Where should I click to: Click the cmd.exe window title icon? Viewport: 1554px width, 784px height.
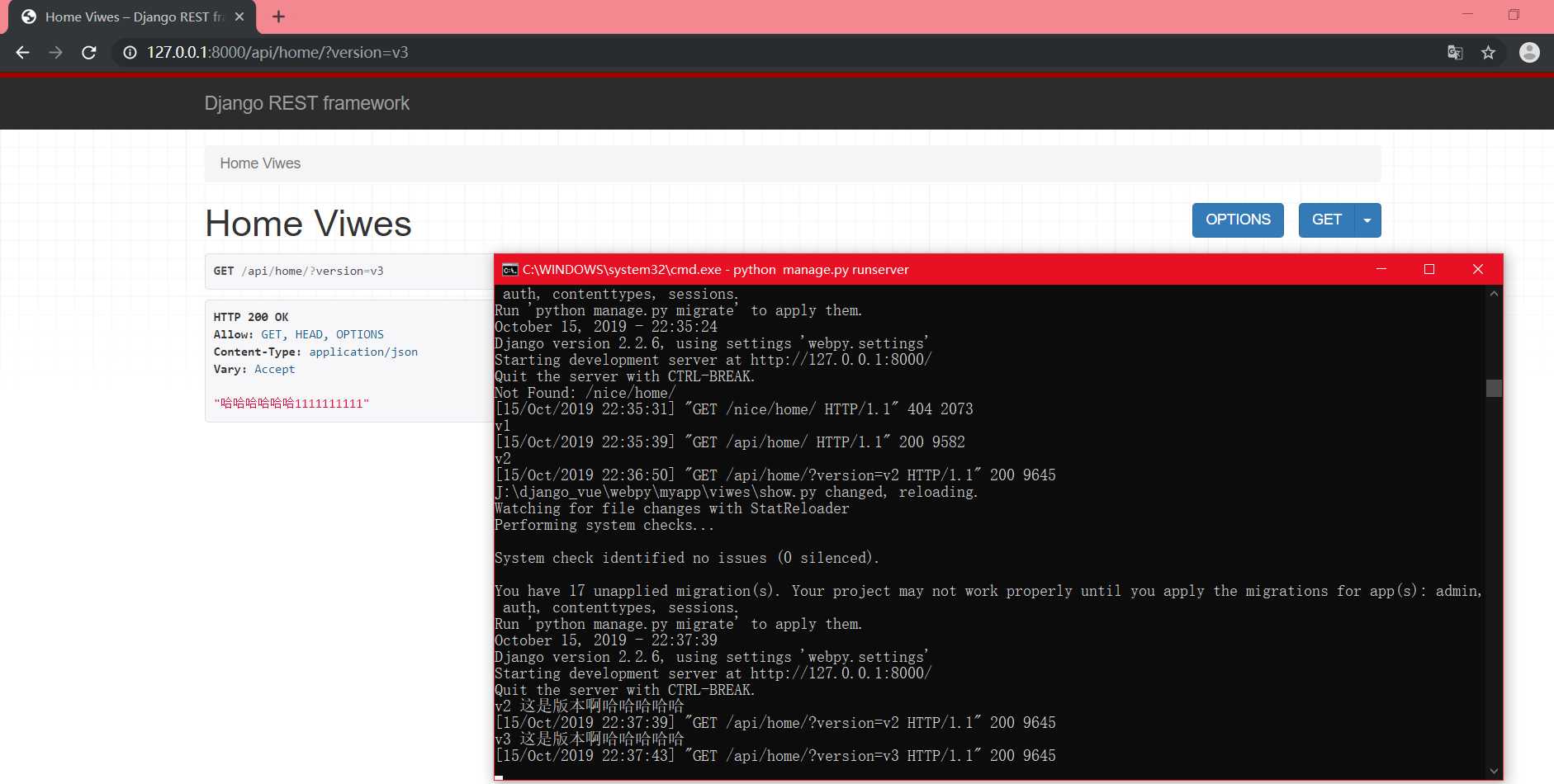pyautogui.click(x=510, y=270)
